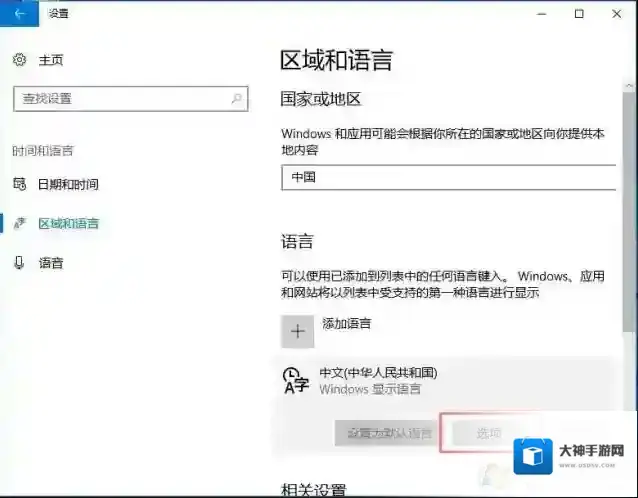Select 区域和语言 in the sidebar
Screen dimensions: 638x498
coord(69,223)
